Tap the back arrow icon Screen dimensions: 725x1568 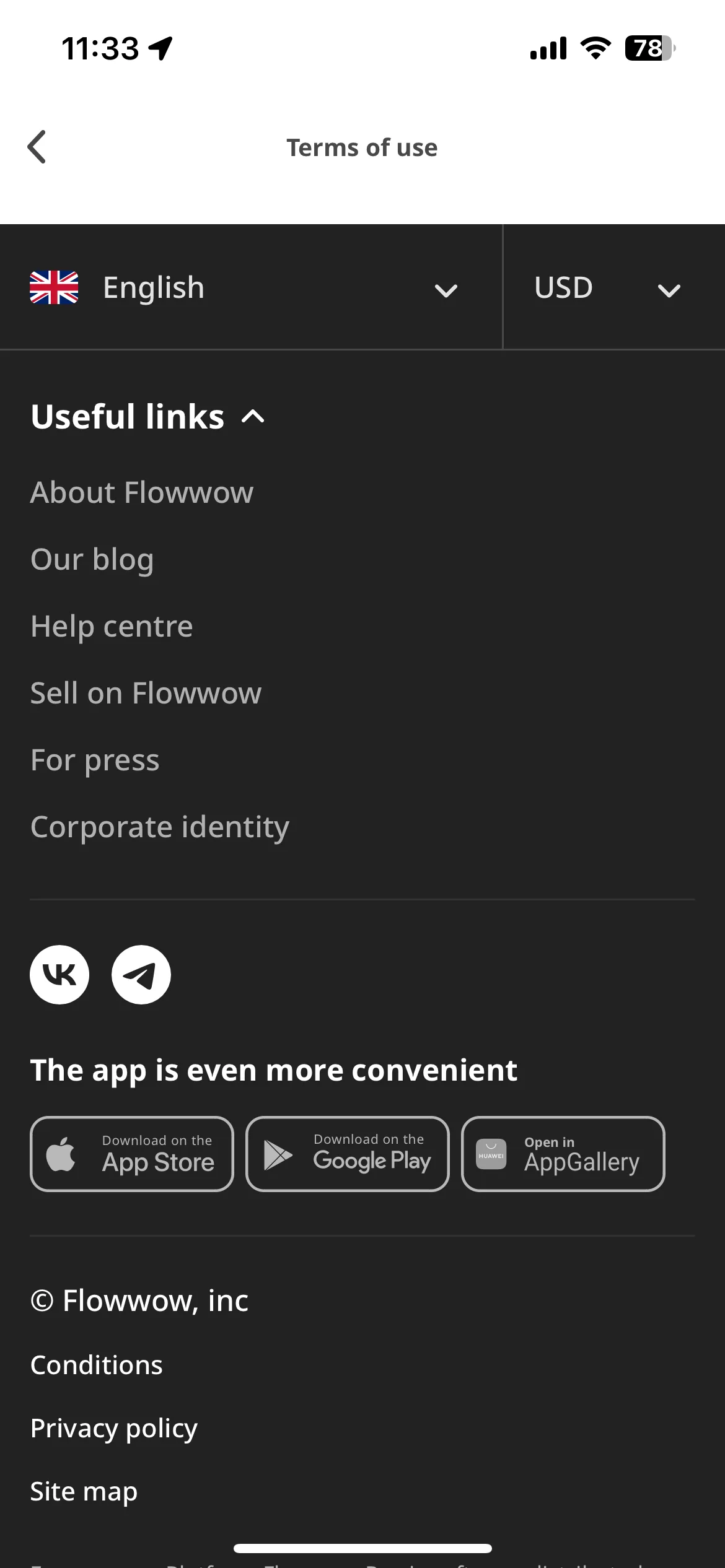click(37, 147)
